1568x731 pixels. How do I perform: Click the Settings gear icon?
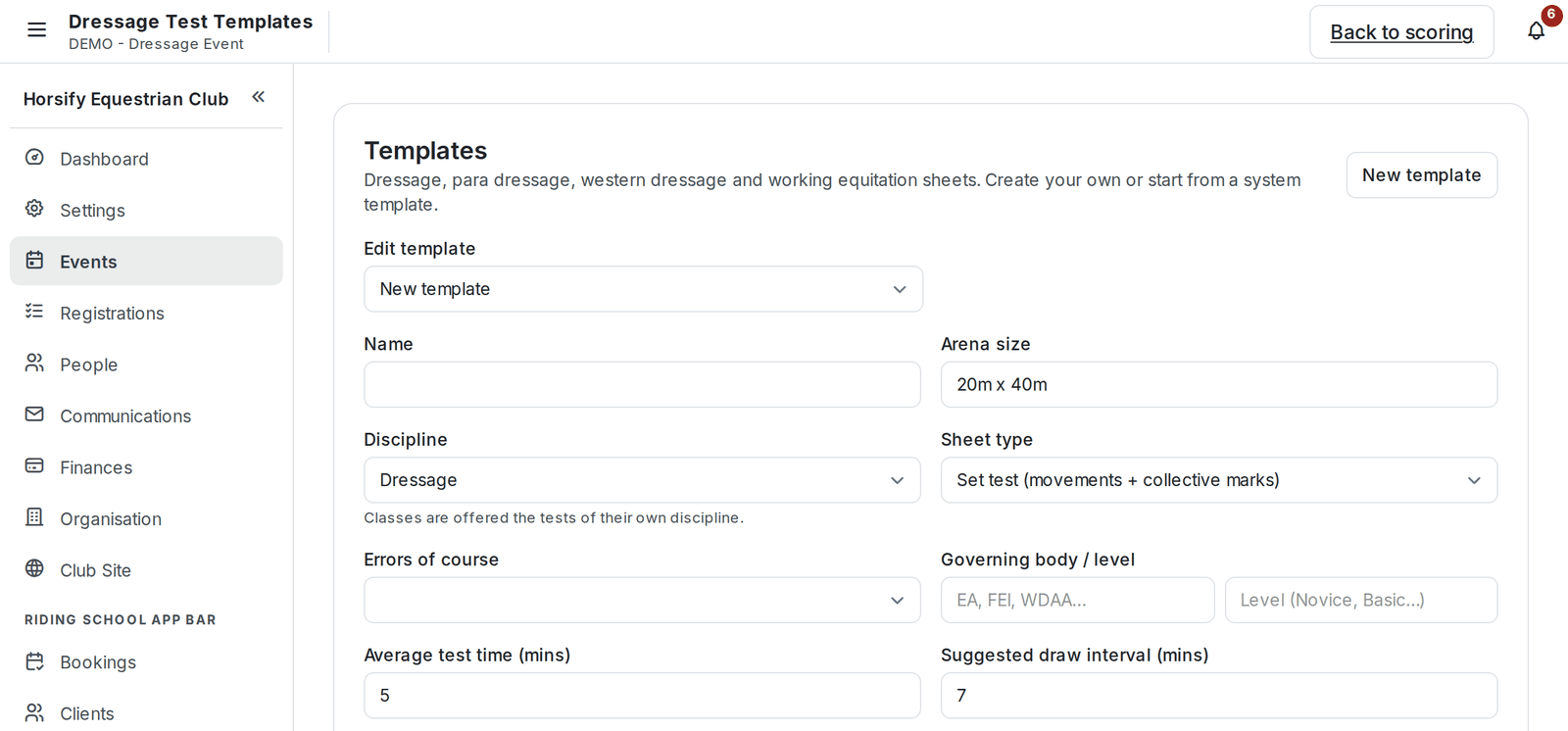[34, 209]
